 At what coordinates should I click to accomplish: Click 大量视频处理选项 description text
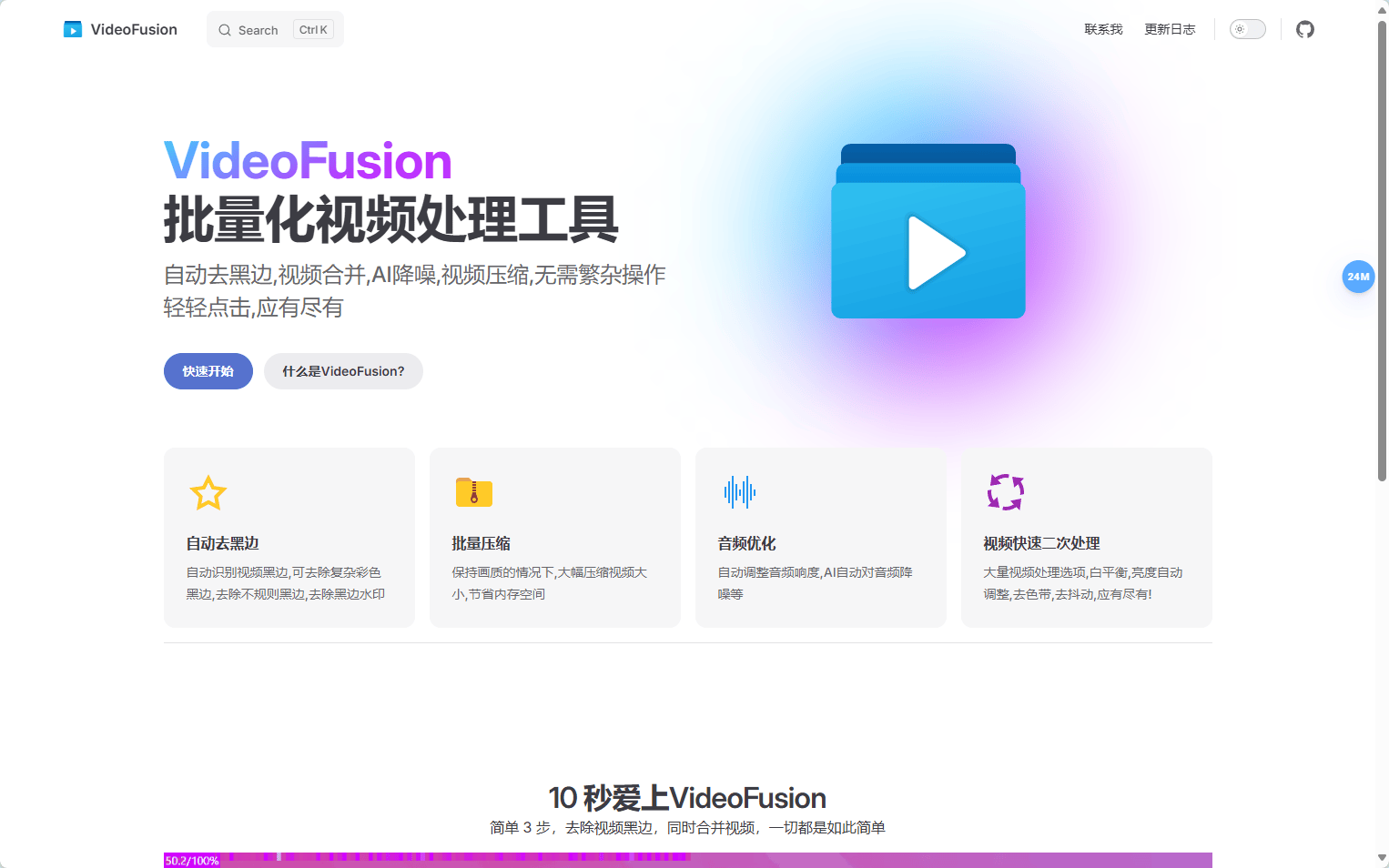[1083, 583]
